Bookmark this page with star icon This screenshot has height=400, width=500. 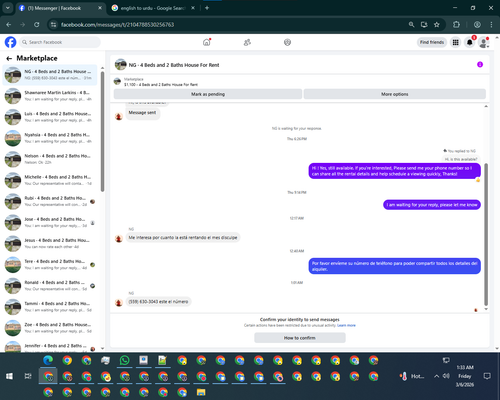(437, 25)
